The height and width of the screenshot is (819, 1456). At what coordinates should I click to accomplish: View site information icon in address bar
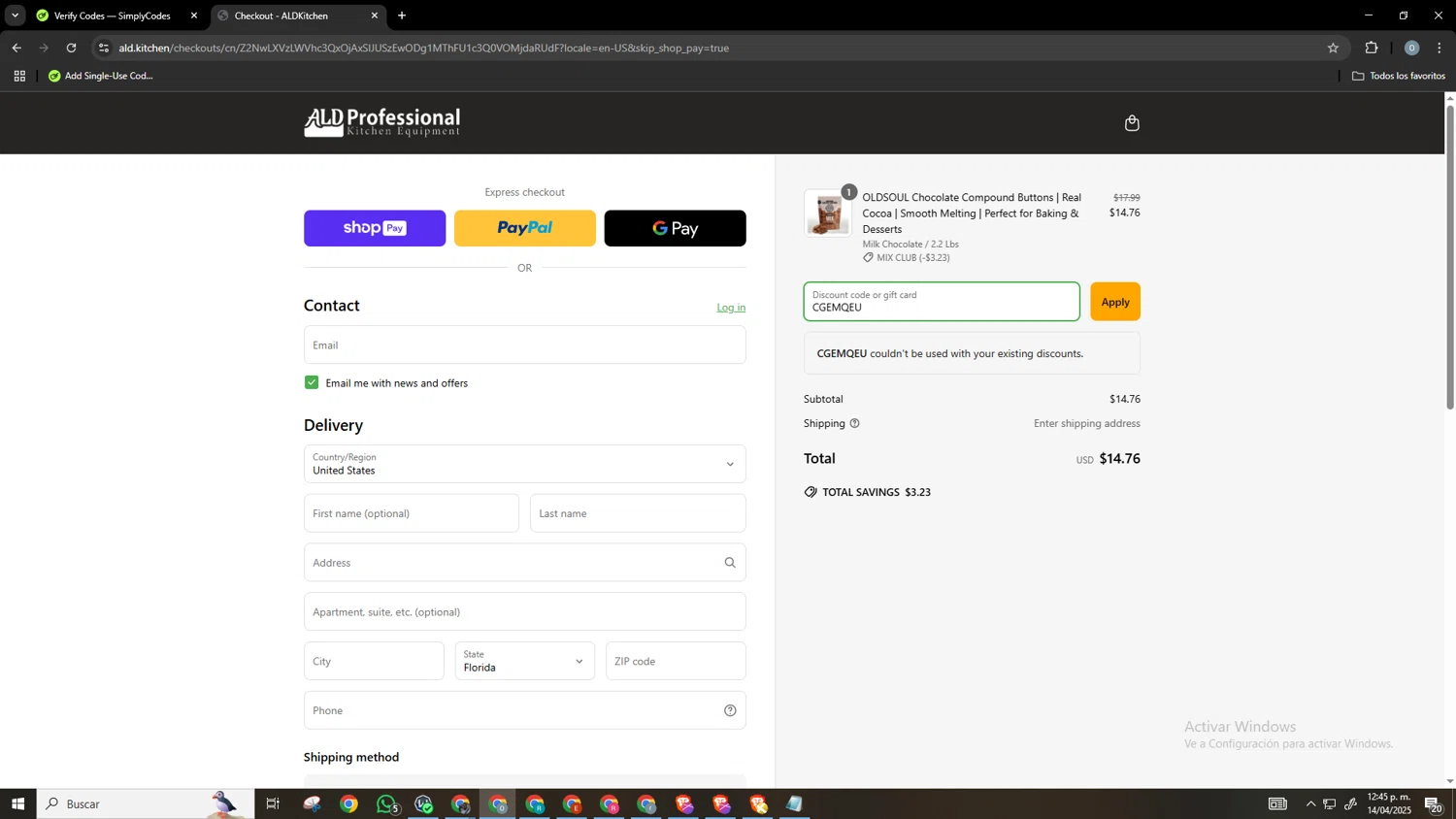point(104,48)
